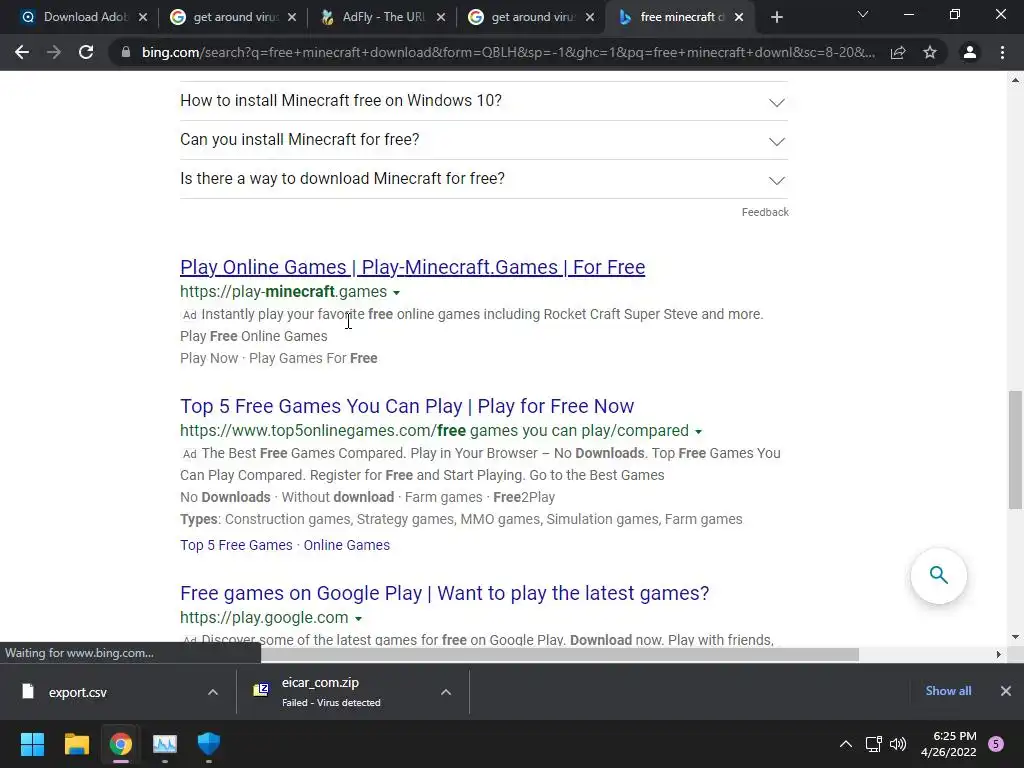
Task: Open the export.csv download item
Action: click(104, 692)
